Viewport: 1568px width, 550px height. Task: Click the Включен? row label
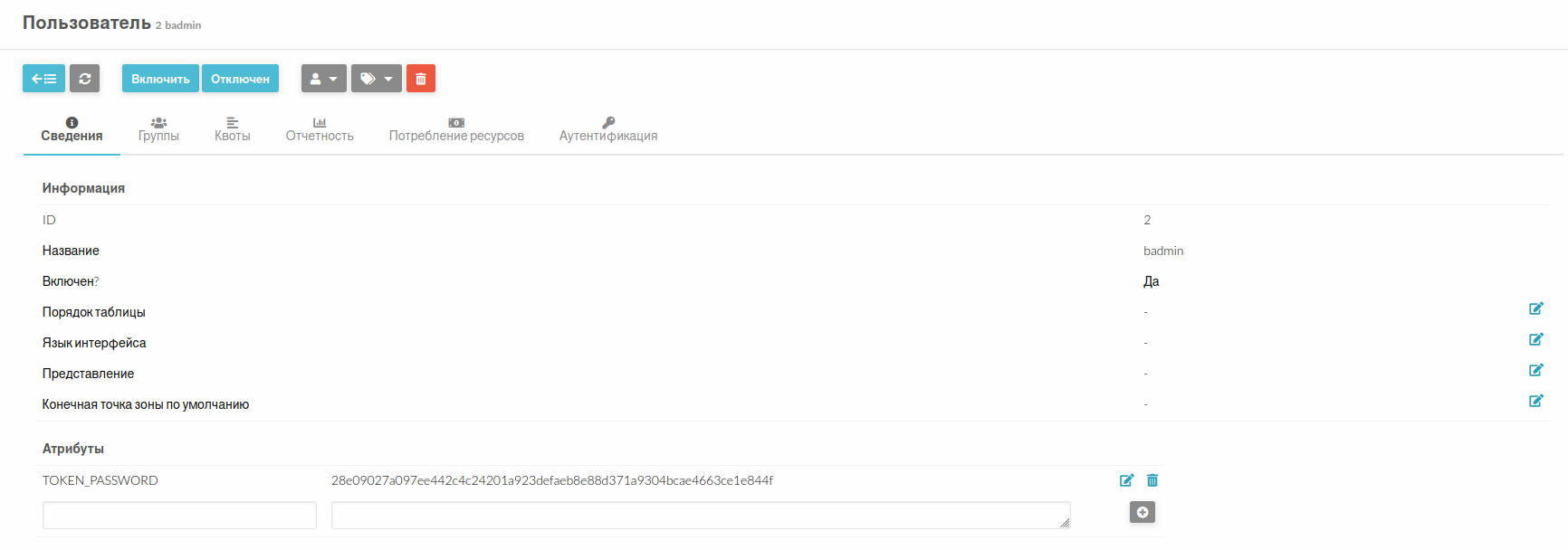click(71, 281)
